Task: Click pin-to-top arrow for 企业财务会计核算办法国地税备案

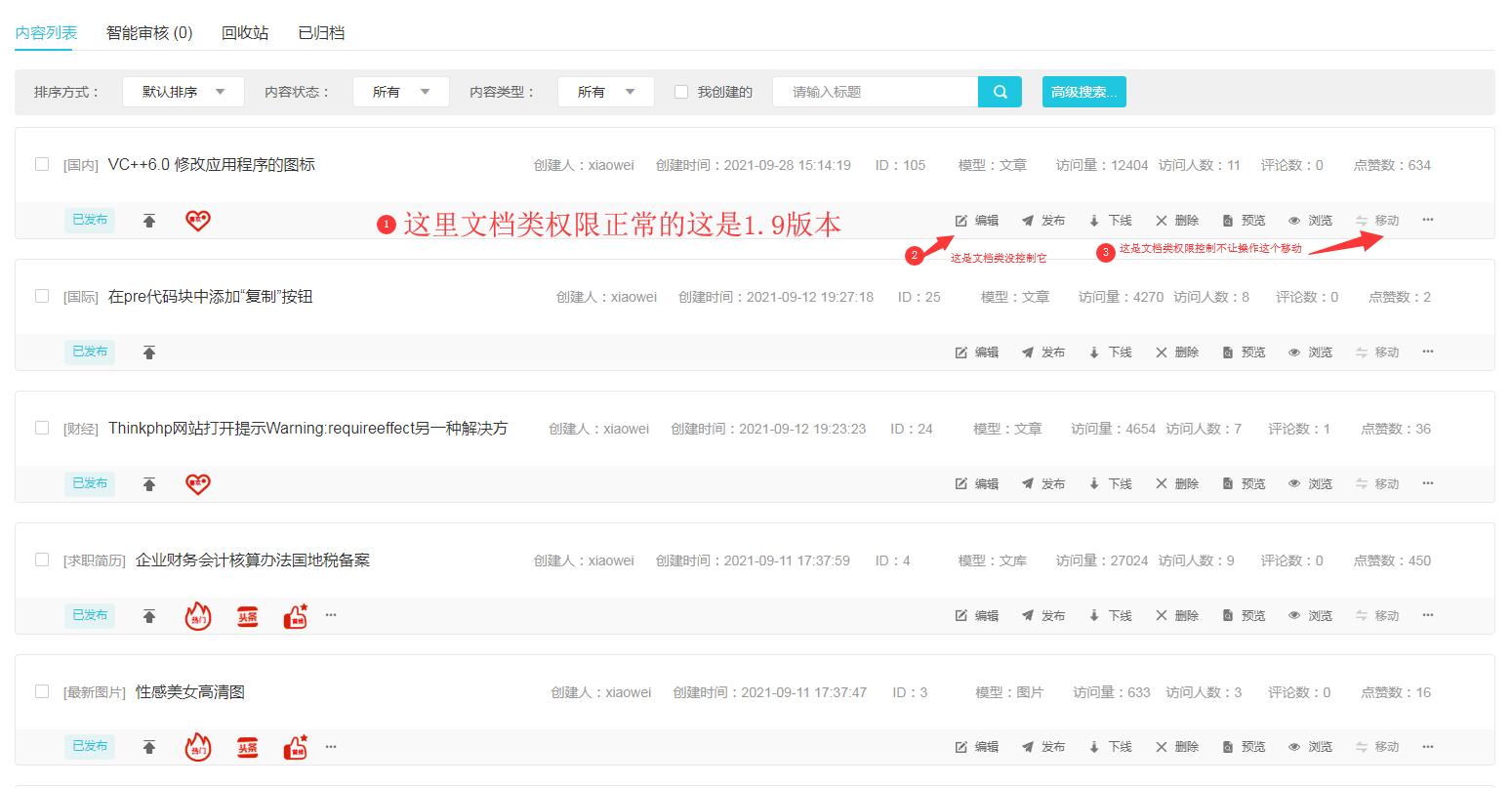Action: pos(149,616)
